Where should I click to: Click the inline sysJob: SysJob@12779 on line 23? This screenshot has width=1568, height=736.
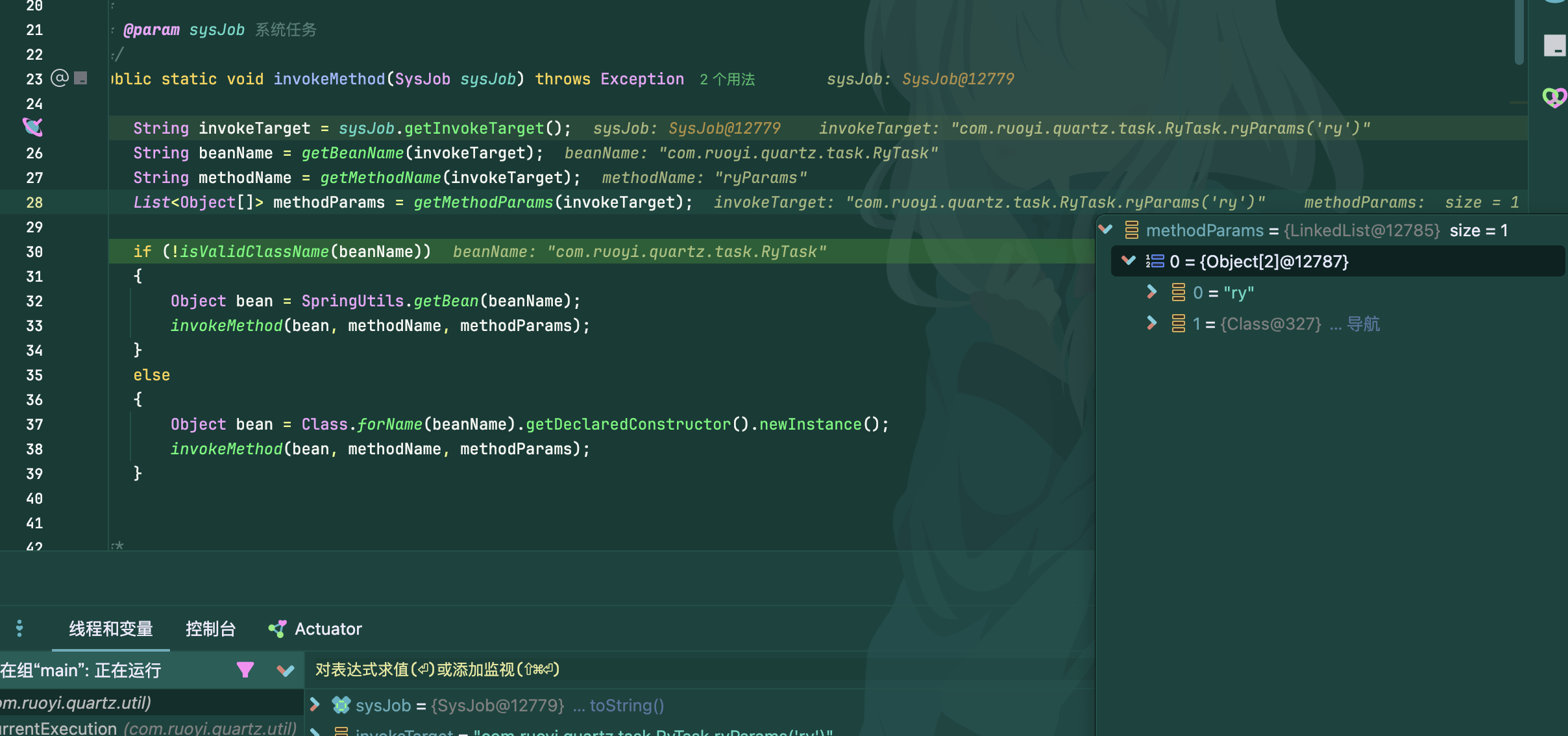[920, 79]
